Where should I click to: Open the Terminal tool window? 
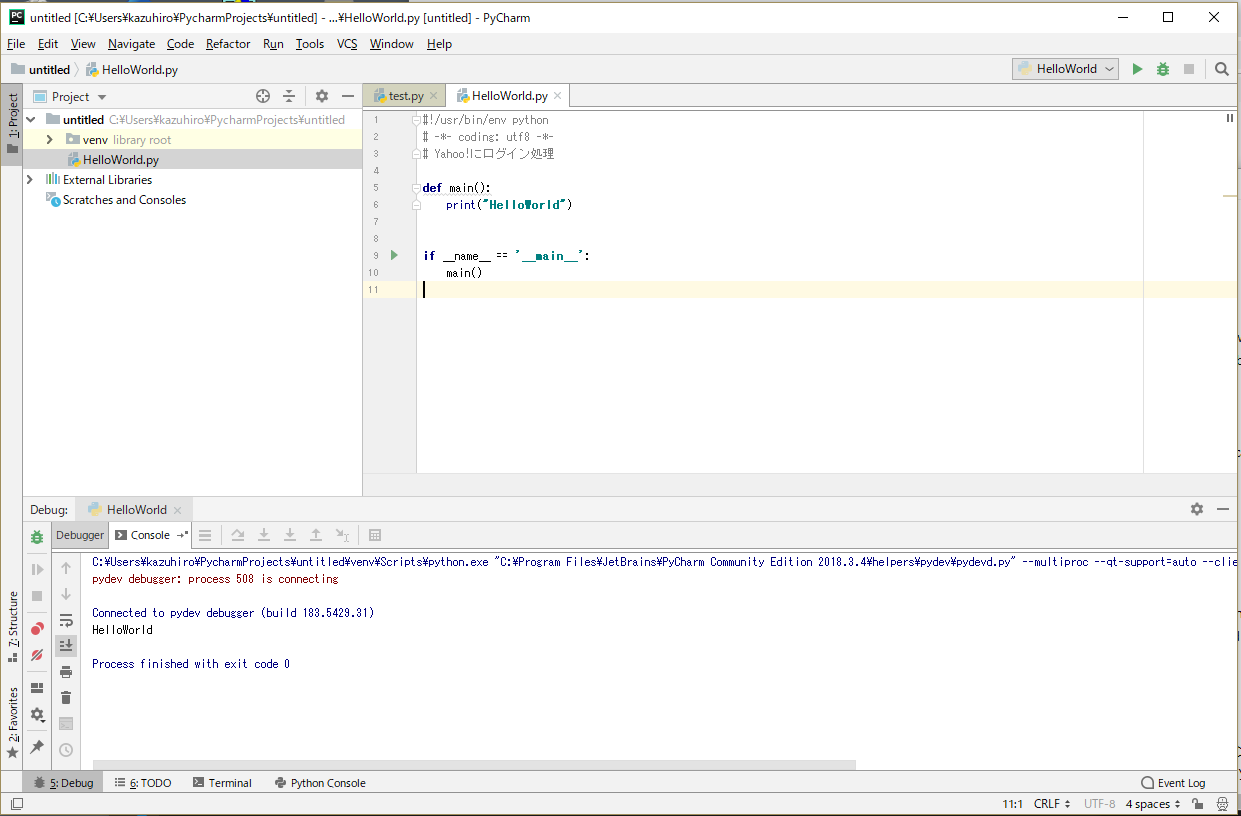coord(222,783)
